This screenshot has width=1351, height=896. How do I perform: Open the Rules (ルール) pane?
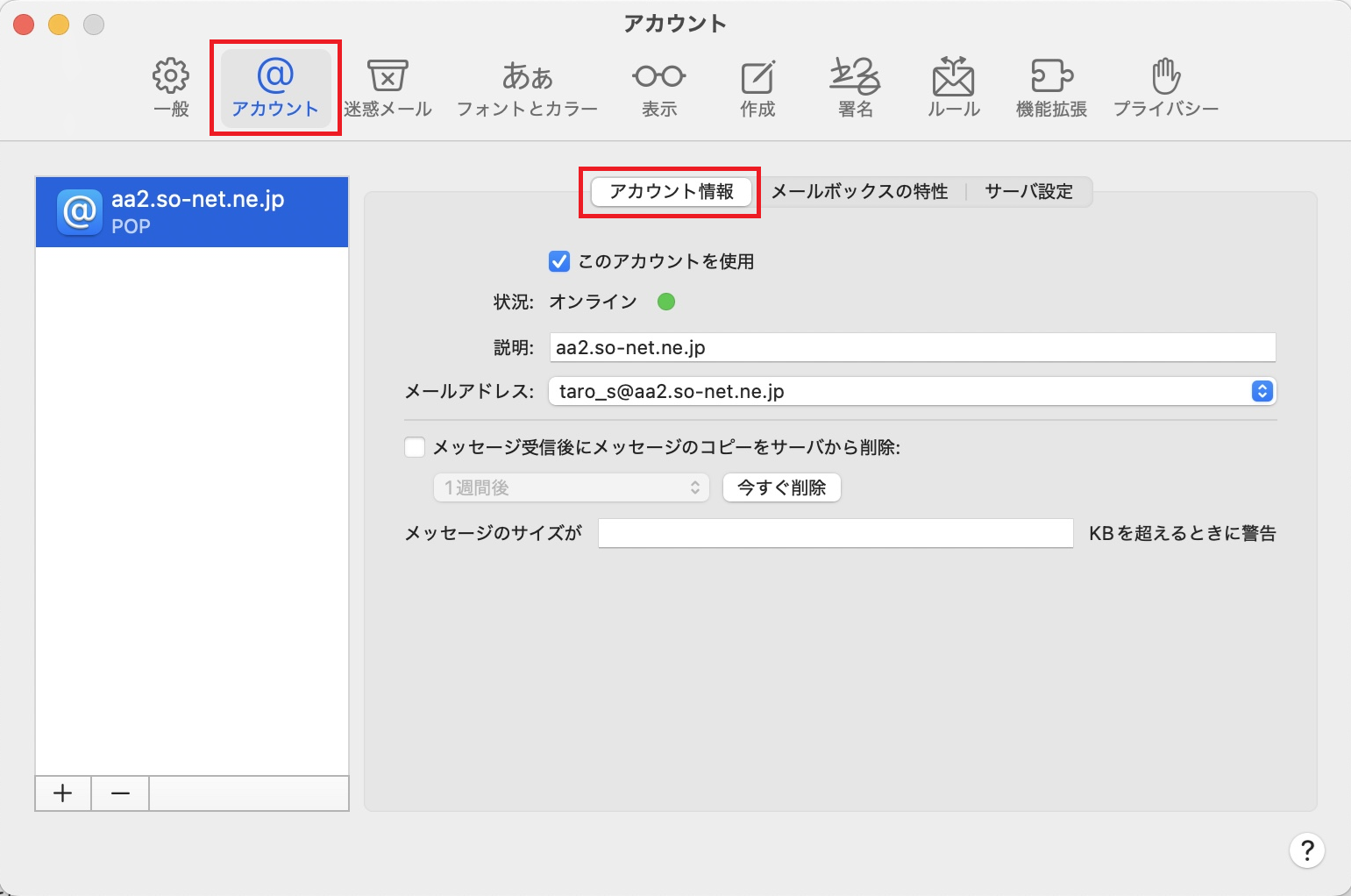point(954,88)
